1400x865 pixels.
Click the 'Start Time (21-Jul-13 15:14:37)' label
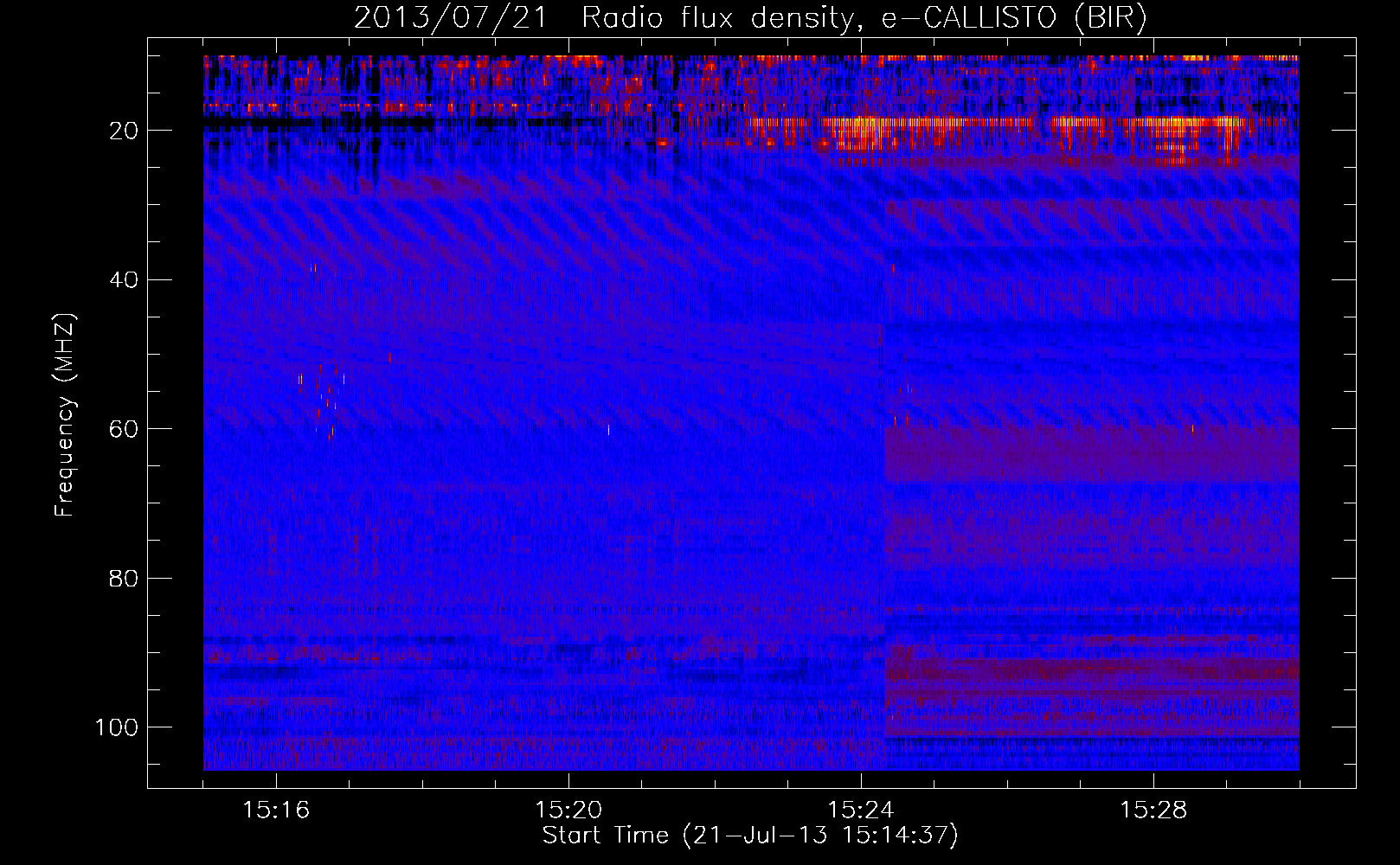point(750,836)
